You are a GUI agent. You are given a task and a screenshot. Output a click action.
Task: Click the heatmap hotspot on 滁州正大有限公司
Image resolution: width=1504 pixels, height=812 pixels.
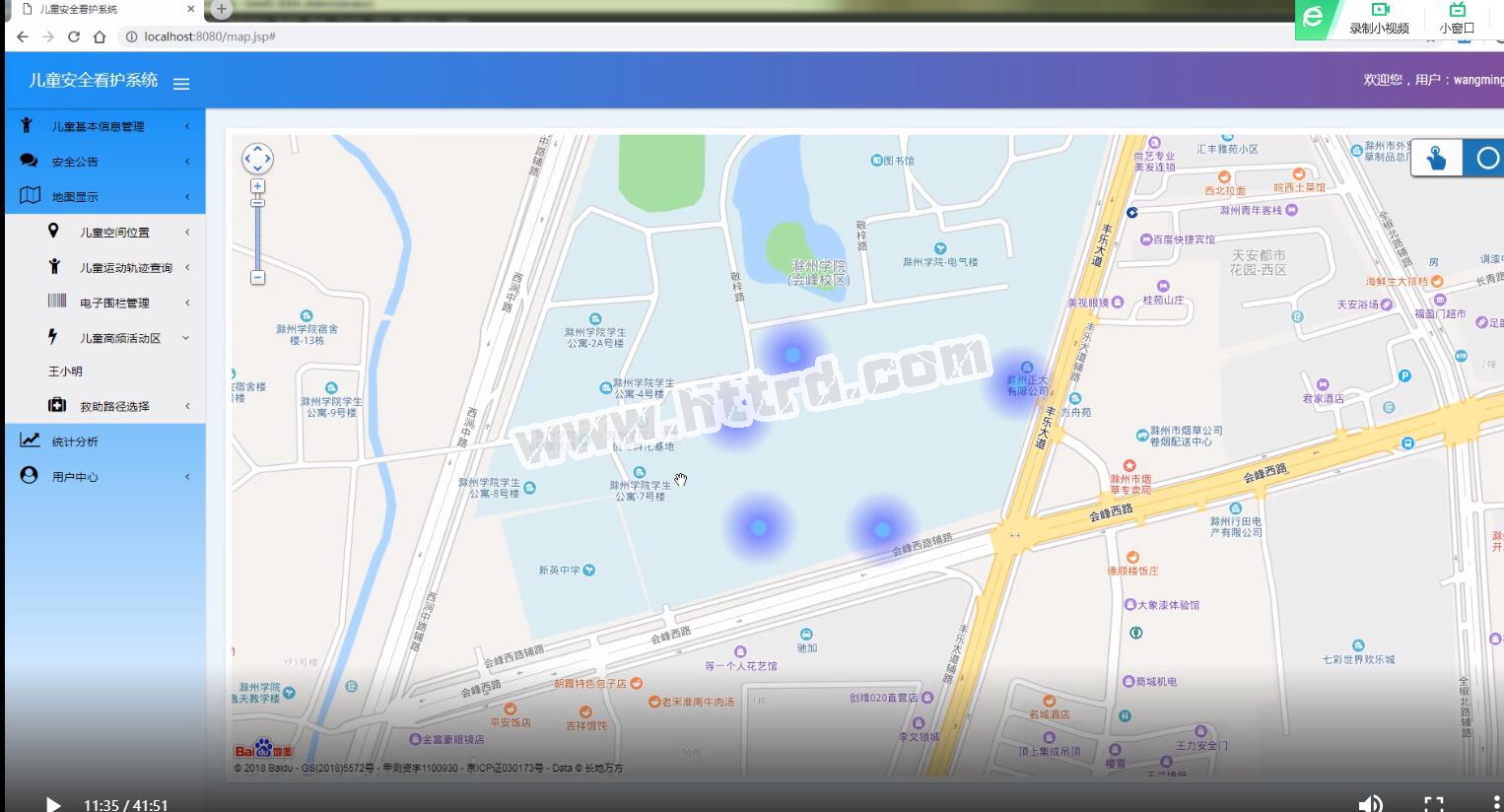(1021, 382)
